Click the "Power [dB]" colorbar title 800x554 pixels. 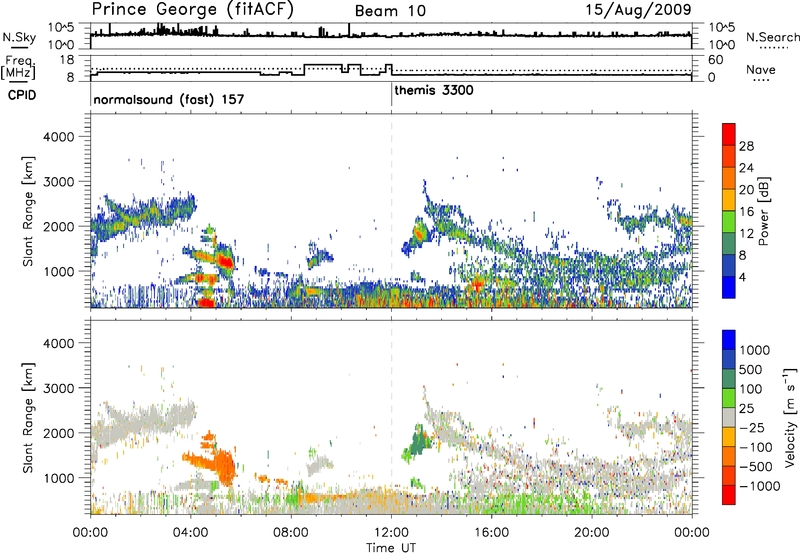tap(764, 211)
